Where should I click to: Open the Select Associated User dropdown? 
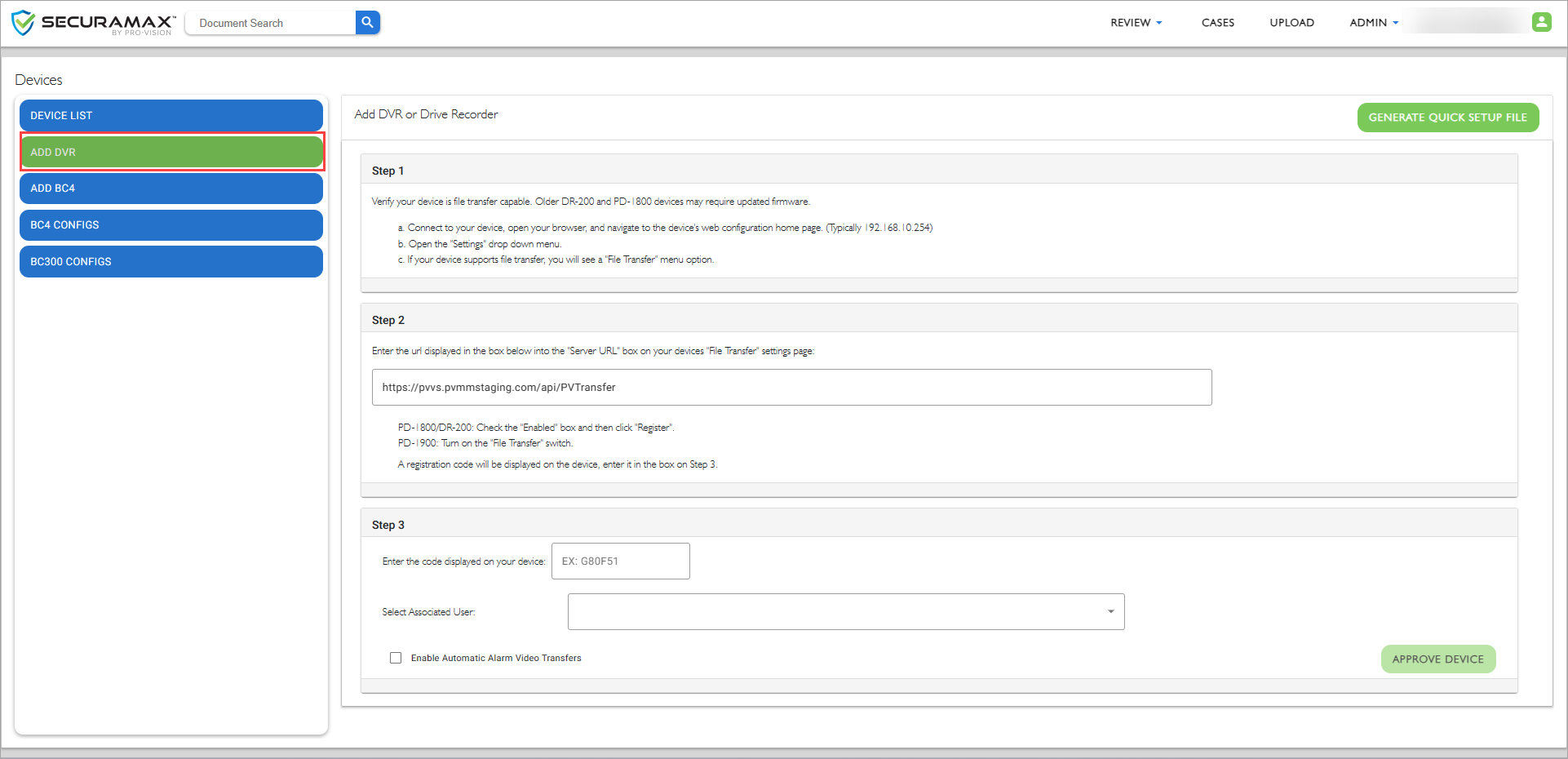846,611
